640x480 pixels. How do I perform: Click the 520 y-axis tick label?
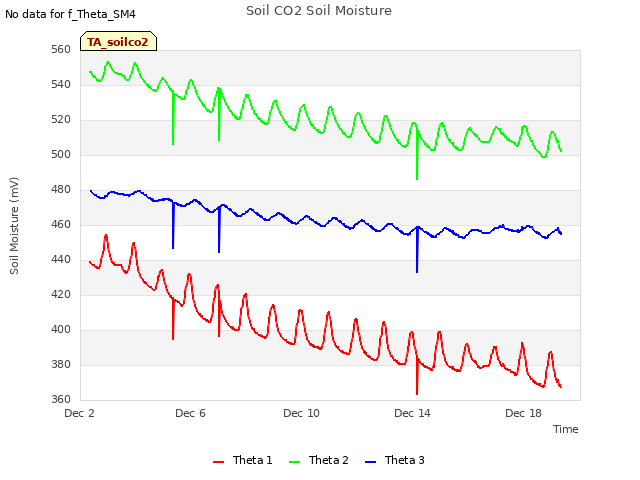pyautogui.click(x=61, y=120)
